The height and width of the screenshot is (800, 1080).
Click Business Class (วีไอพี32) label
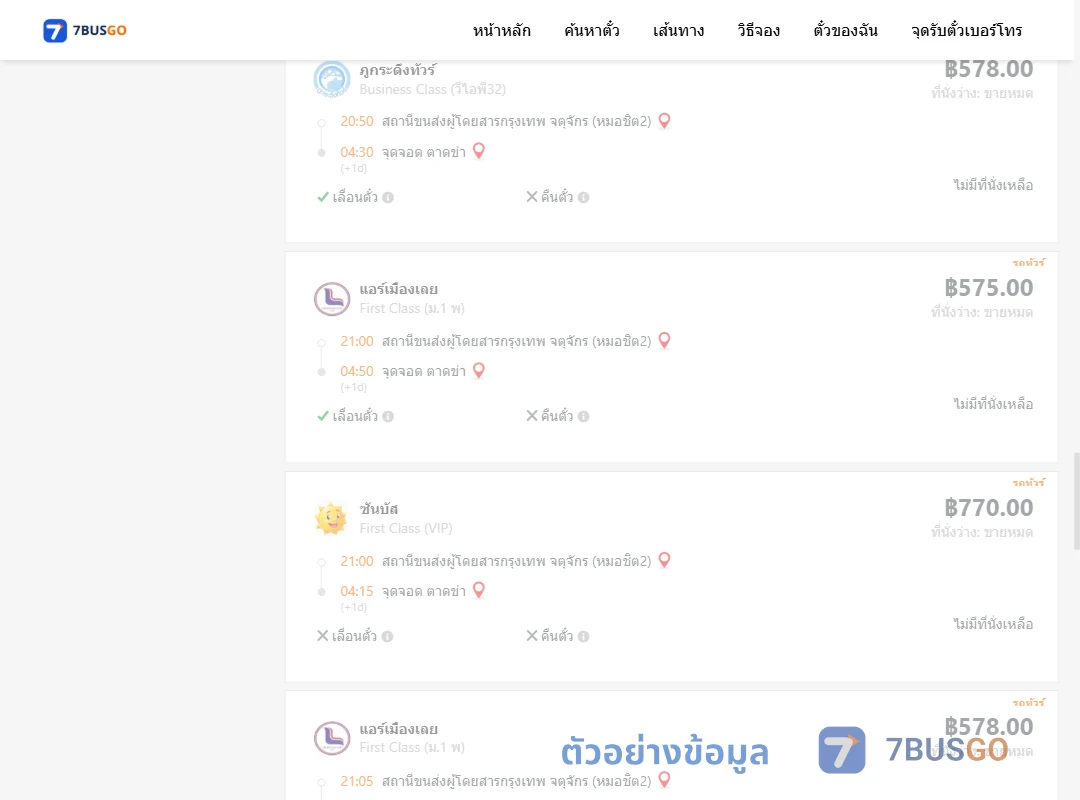[x=433, y=90]
